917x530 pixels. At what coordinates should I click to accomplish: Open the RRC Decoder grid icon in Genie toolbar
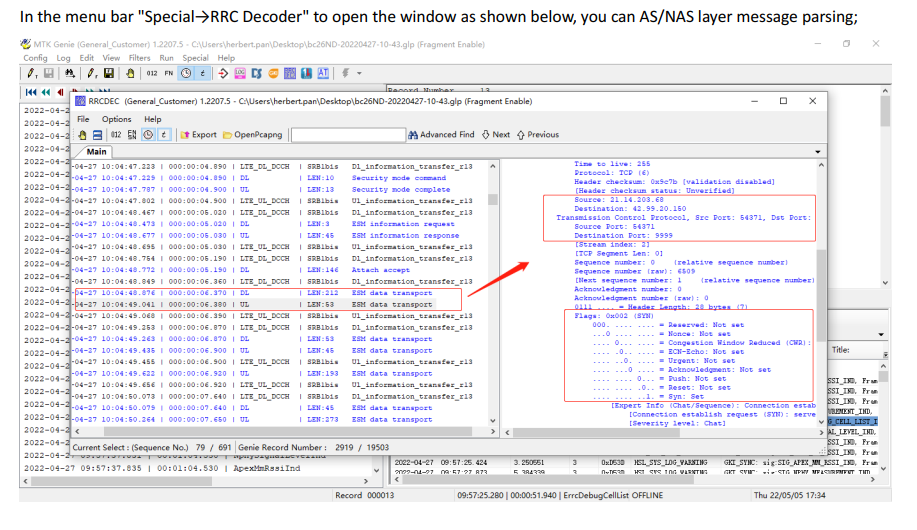tap(289, 73)
